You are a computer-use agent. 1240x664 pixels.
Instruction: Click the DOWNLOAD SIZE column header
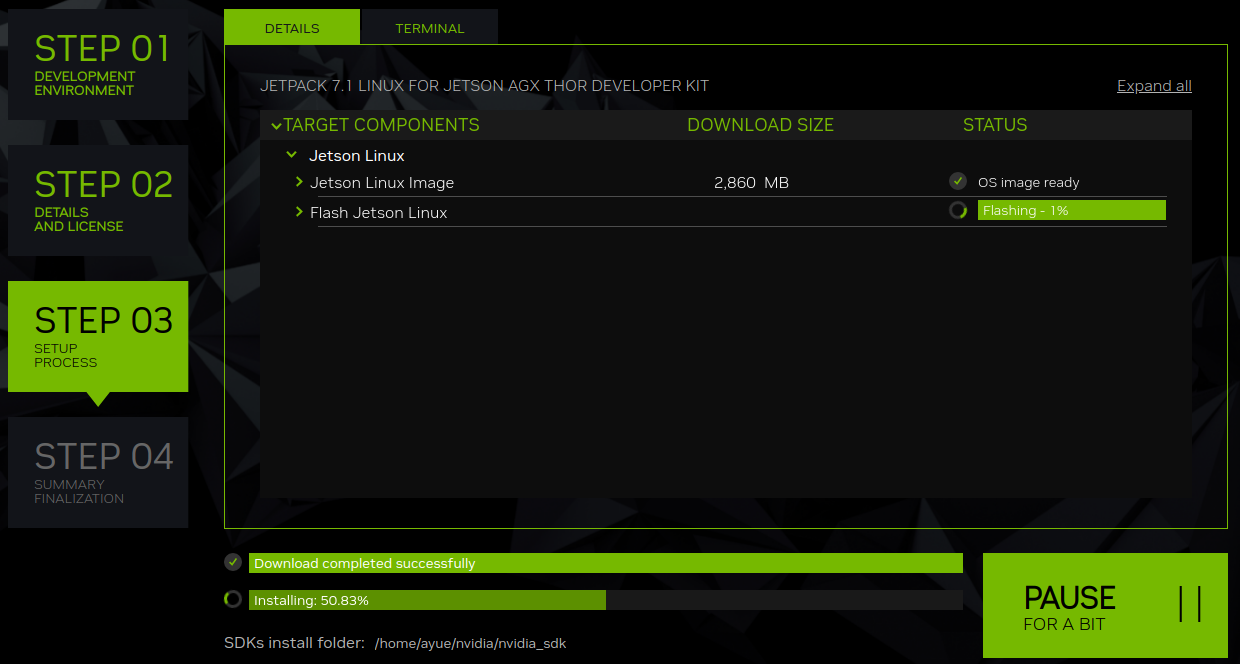pyautogui.click(x=760, y=125)
